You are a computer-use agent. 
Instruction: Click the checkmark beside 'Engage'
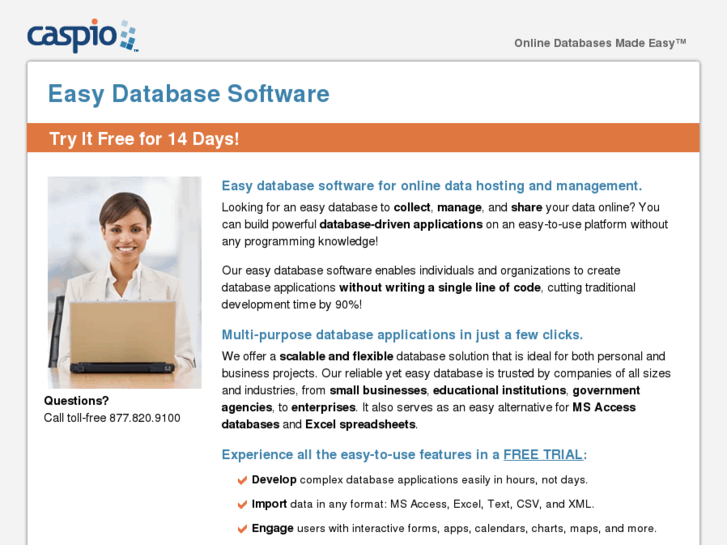(x=242, y=529)
